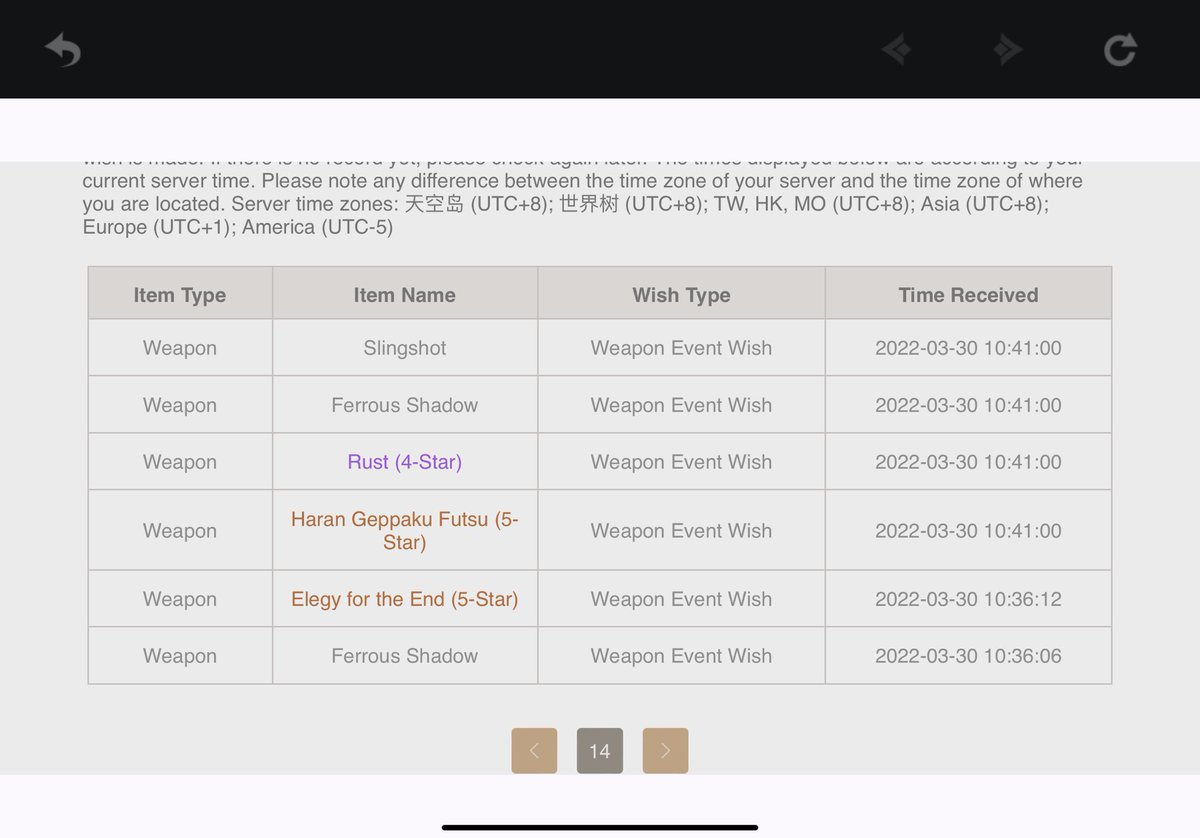Go to next wish history page
Image resolution: width=1200 pixels, height=838 pixels.
[665, 751]
